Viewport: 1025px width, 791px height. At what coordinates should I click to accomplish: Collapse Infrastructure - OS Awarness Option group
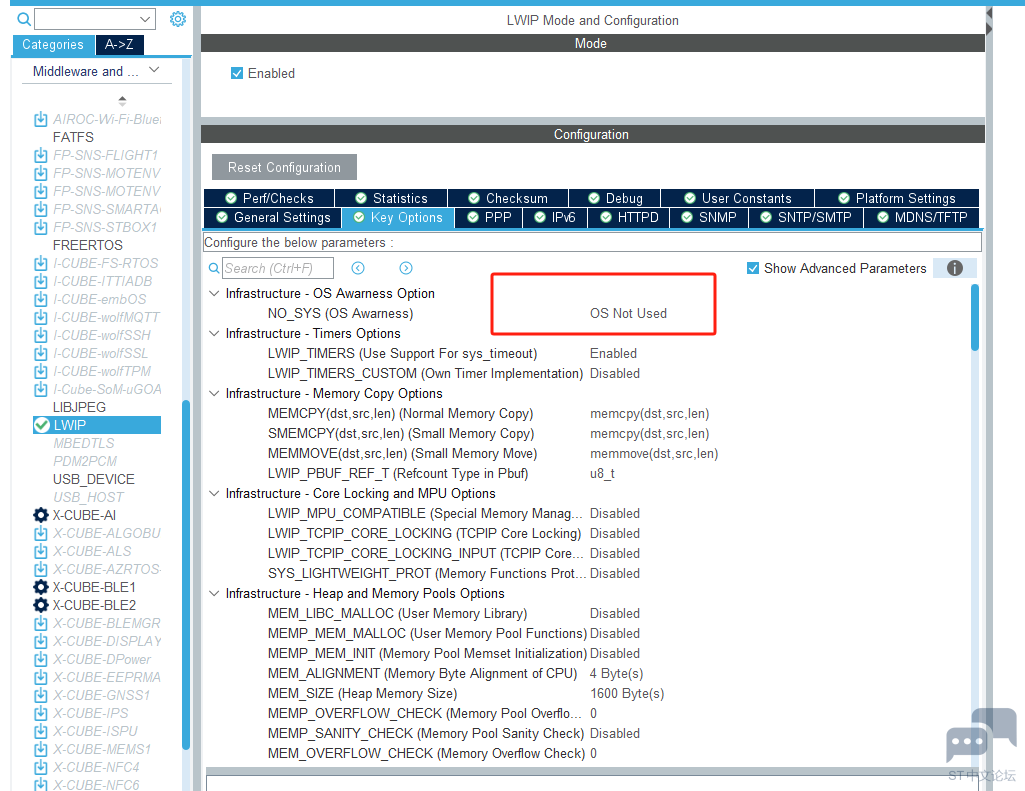pyautogui.click(x=214, y=294)
